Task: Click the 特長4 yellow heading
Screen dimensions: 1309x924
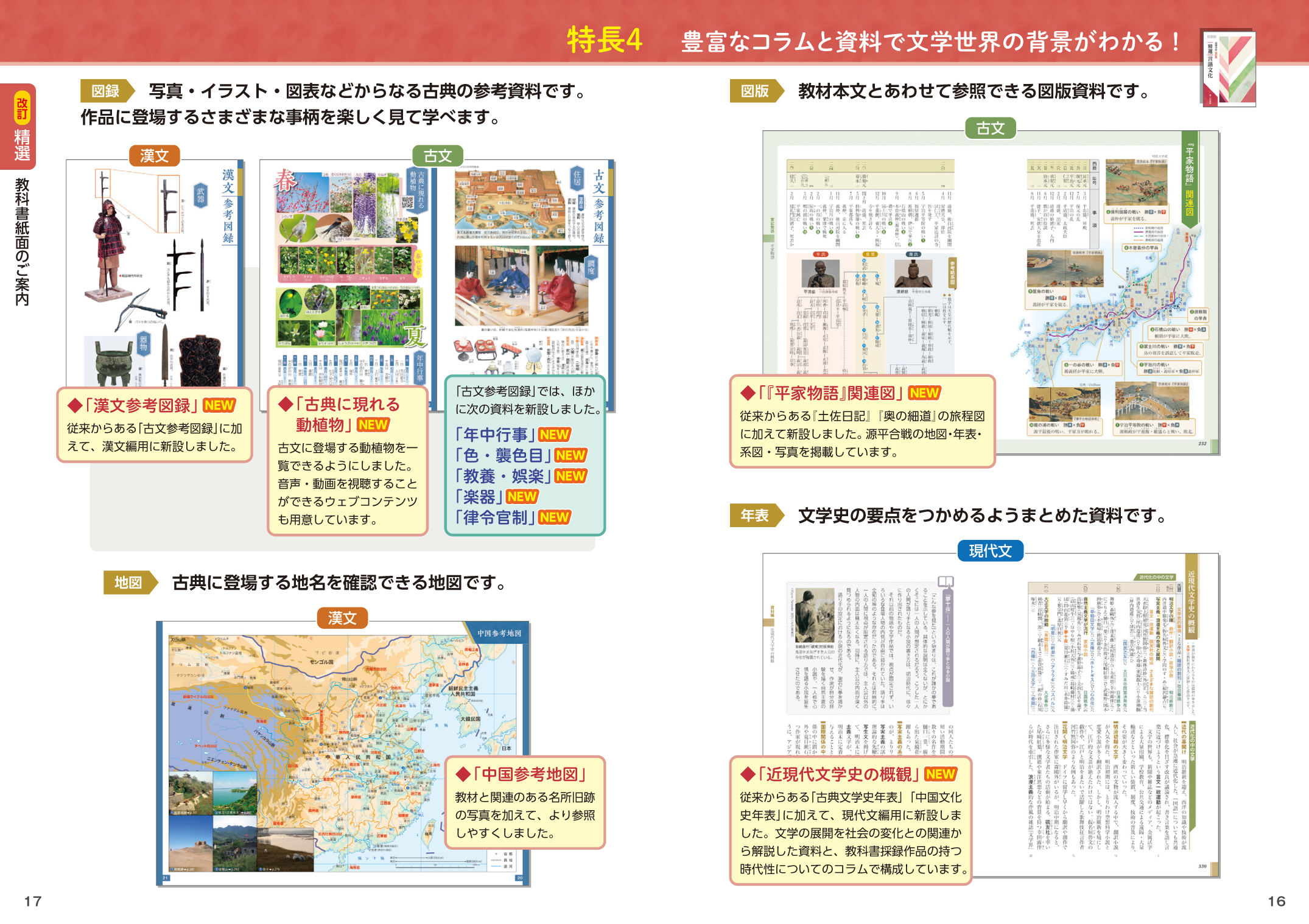Action: pyautogui.click(x=605, y=40)
